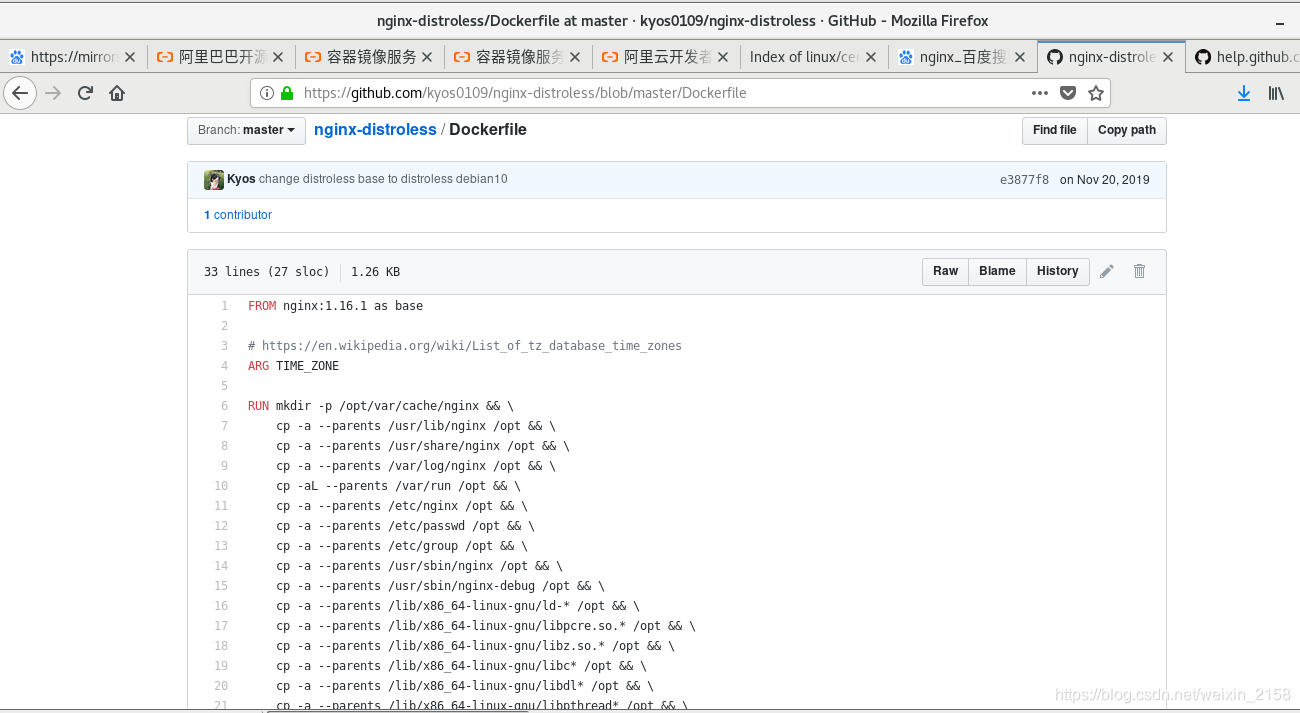Click cp libpcre.so.* code line
Screen dimensions: 1300x713
pyautogui.click(x=485, y=626)
